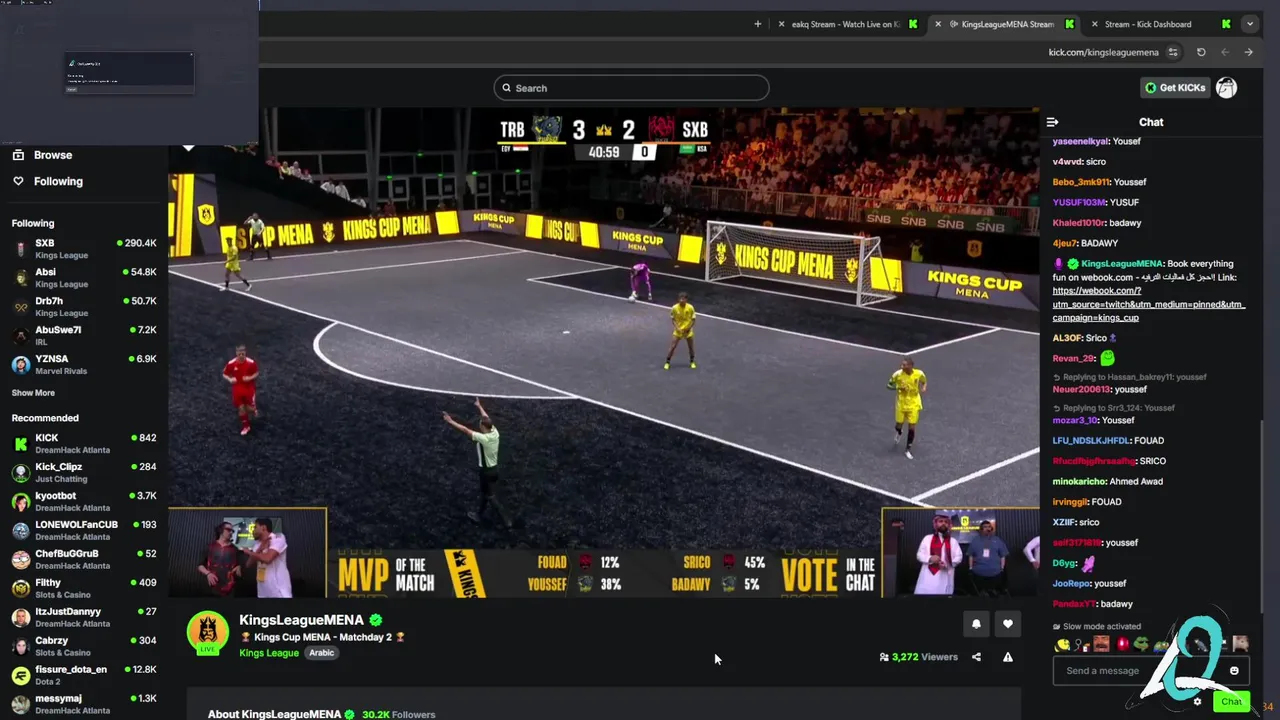Image resolution: width=1280 pixels, height=720 pixels.
Task: Follow the channel with heart button
Action: coord(1008,624)
